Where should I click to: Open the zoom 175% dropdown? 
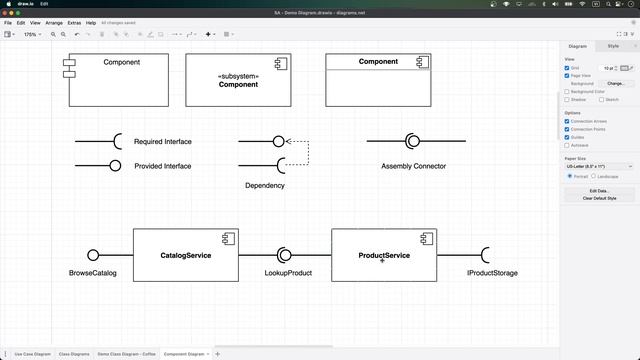(32, 34)
